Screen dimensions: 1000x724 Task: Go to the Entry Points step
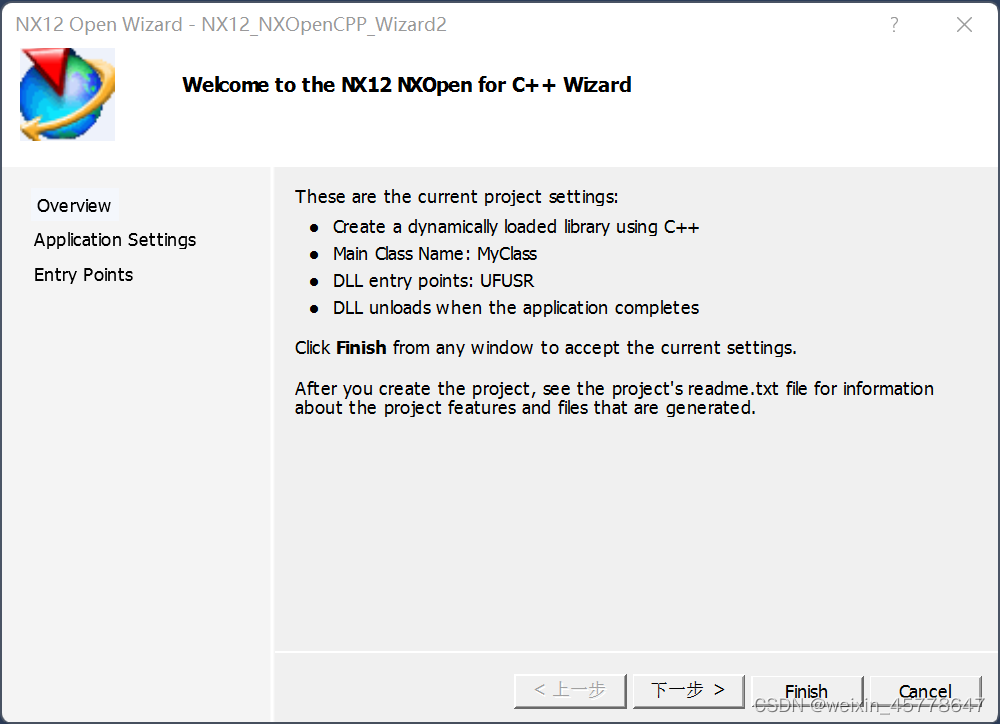(x=83, y=274)
